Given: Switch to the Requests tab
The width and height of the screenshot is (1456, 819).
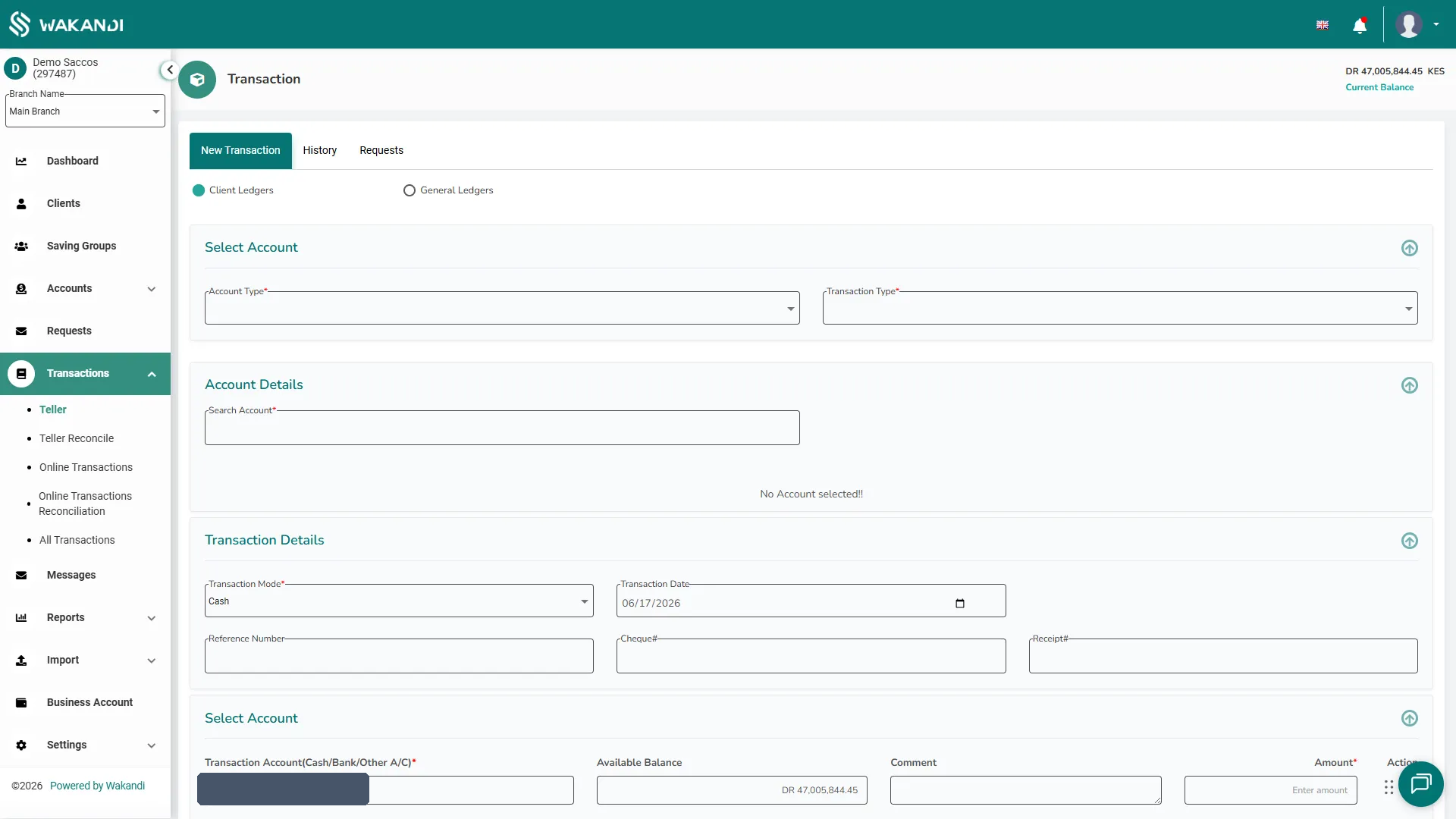Looking at the screenshot, I should [381, 150].
